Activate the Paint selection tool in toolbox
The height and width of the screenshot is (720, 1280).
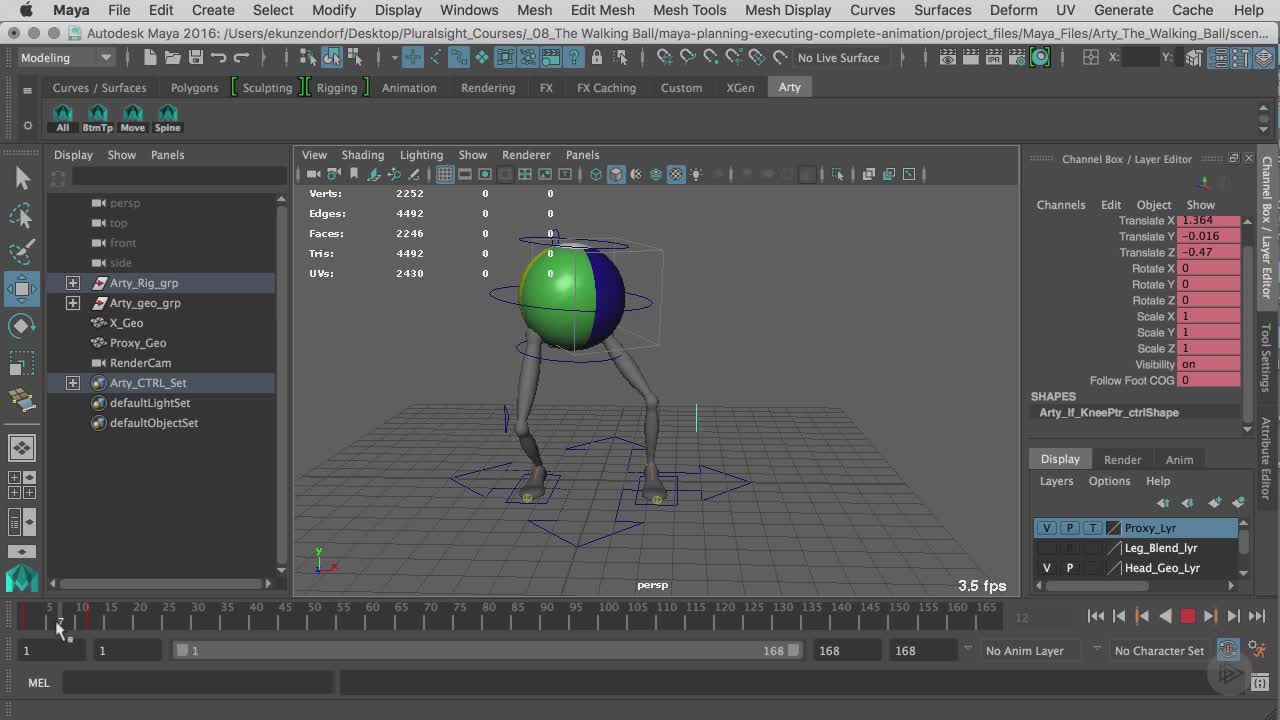tap(22, 252)
